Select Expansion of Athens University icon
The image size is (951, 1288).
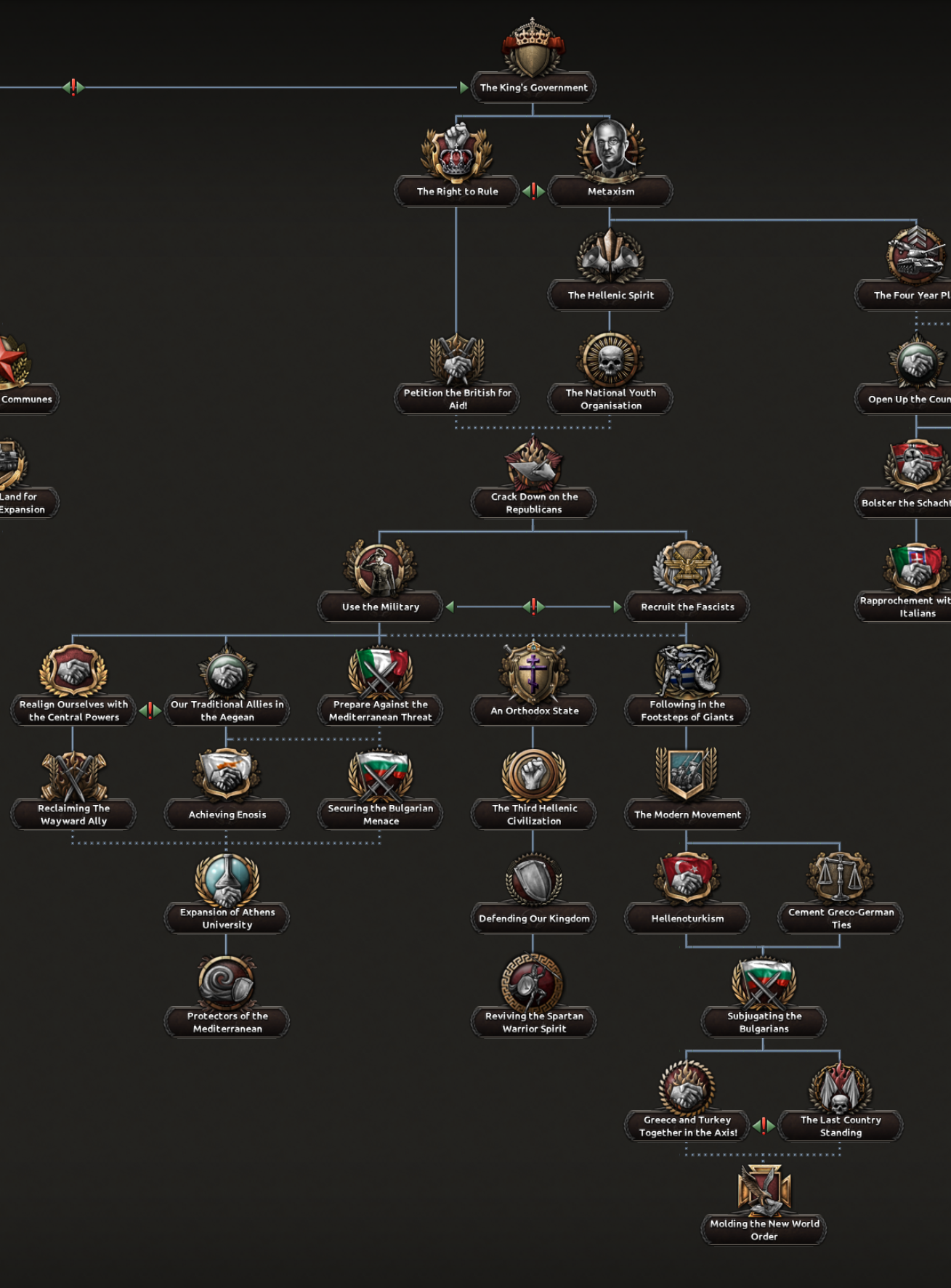click(227, 879)
